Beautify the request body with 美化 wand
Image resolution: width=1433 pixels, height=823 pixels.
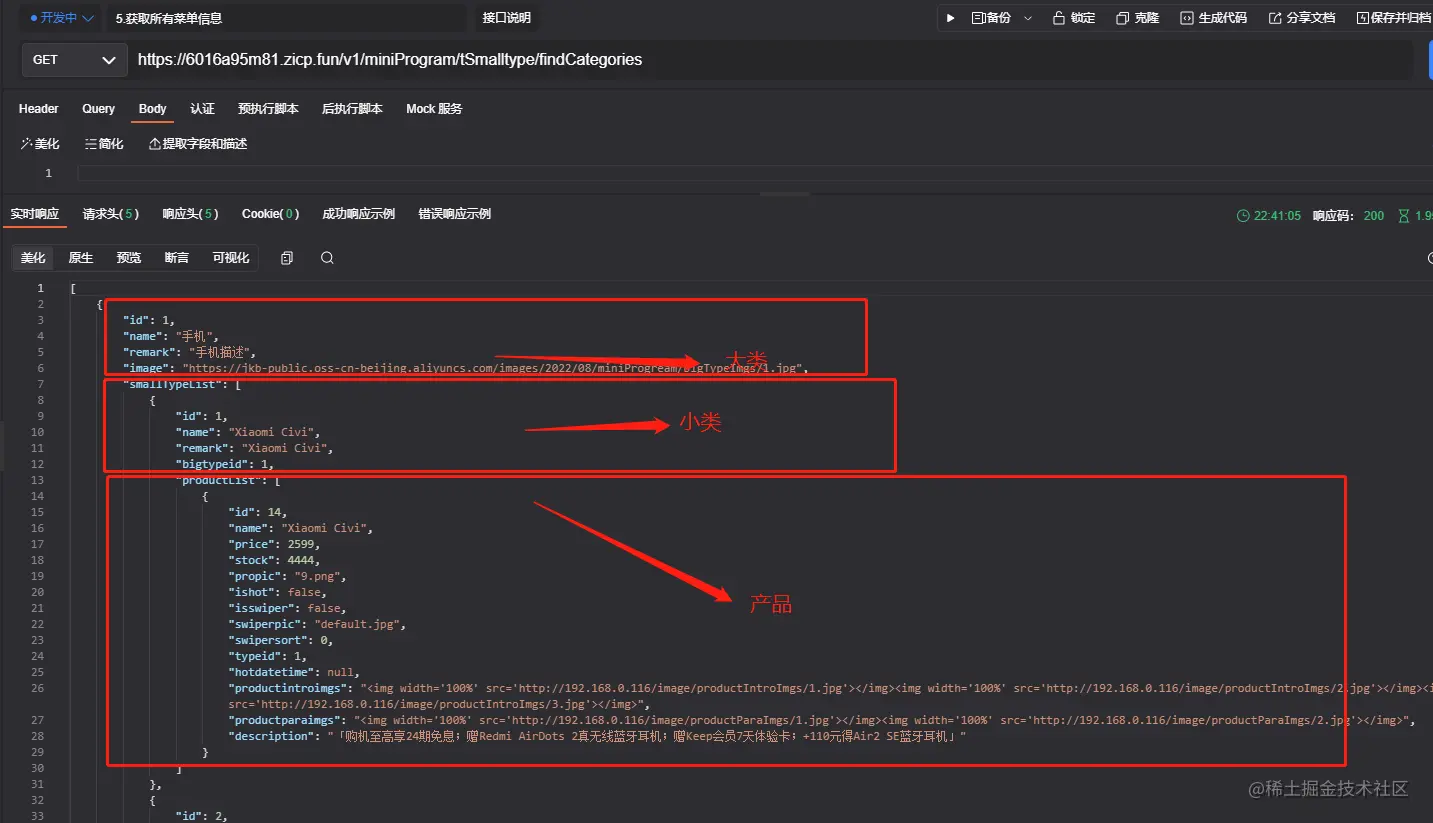[40, 144]
